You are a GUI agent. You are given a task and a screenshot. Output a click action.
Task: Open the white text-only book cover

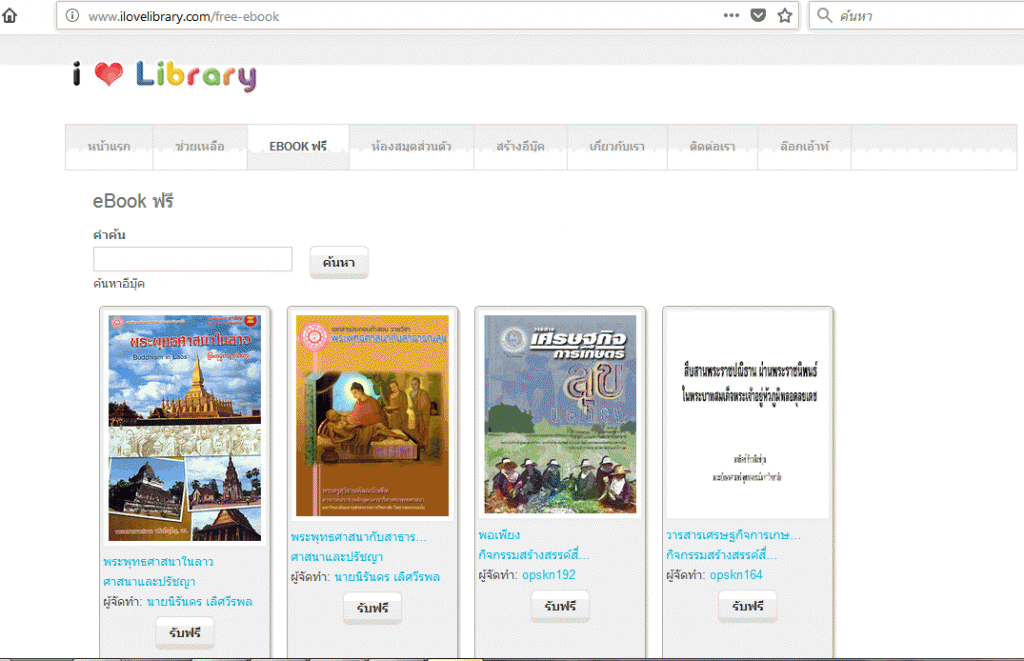[748, 415]
